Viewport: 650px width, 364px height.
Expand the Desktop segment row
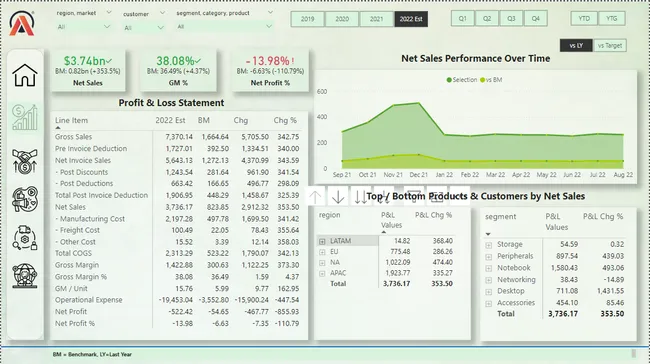tap(489, 292)
